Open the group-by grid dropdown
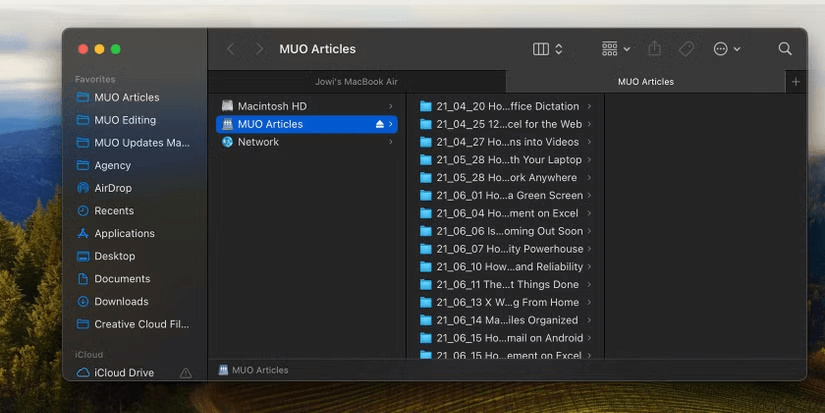Viewport: 825px width, 413px height. 616,49
